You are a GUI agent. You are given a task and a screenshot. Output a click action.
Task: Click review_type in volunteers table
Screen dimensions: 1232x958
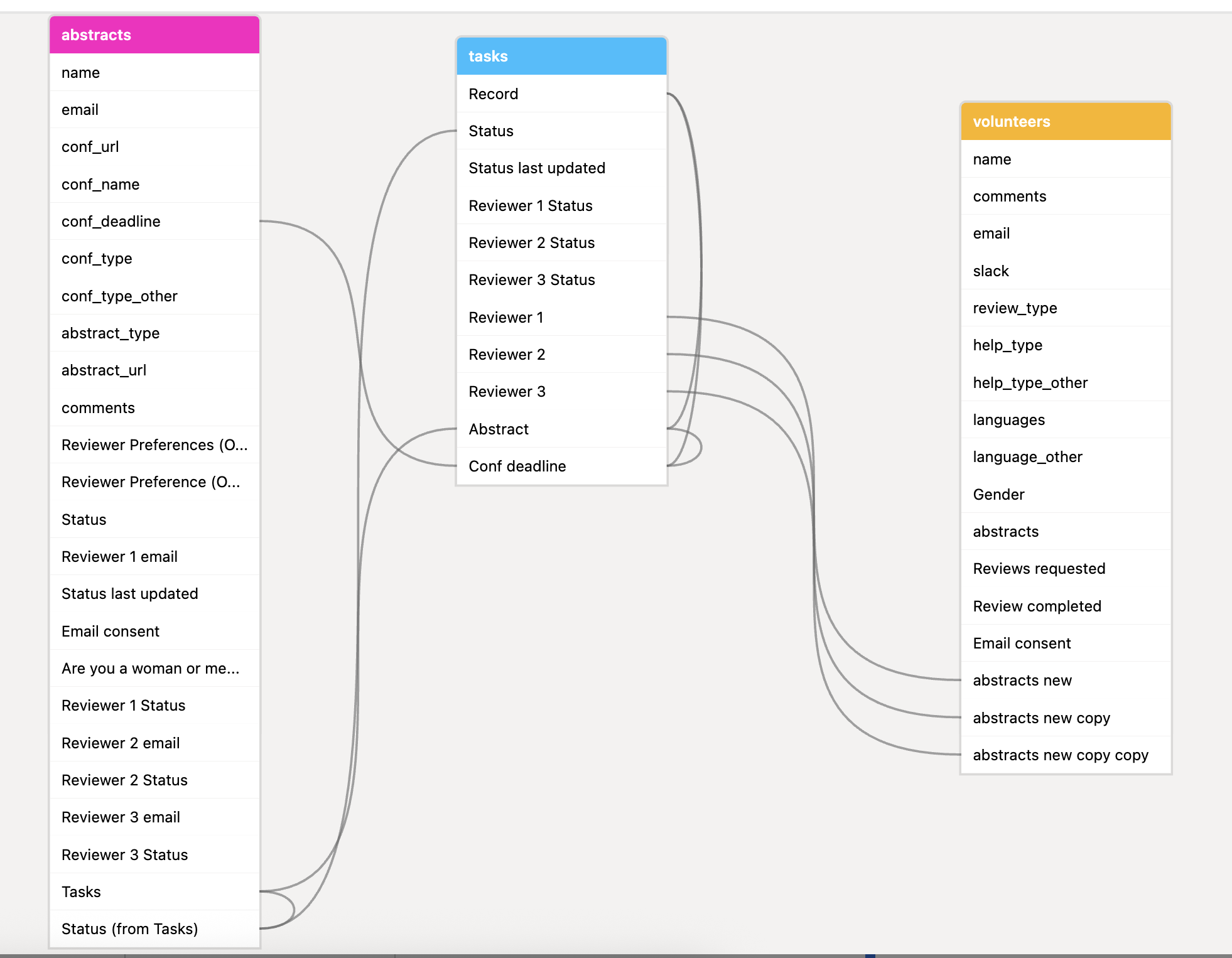[1066, 308]
